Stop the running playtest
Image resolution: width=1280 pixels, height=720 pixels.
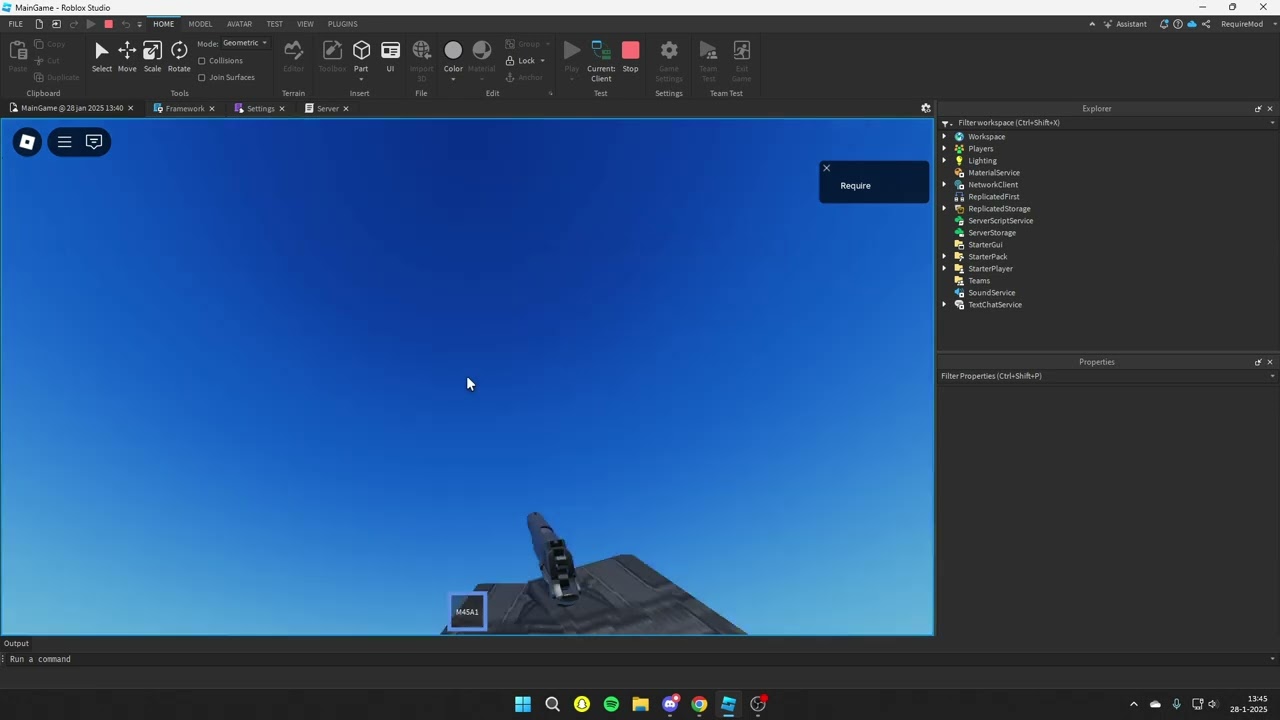coord(630,57)
